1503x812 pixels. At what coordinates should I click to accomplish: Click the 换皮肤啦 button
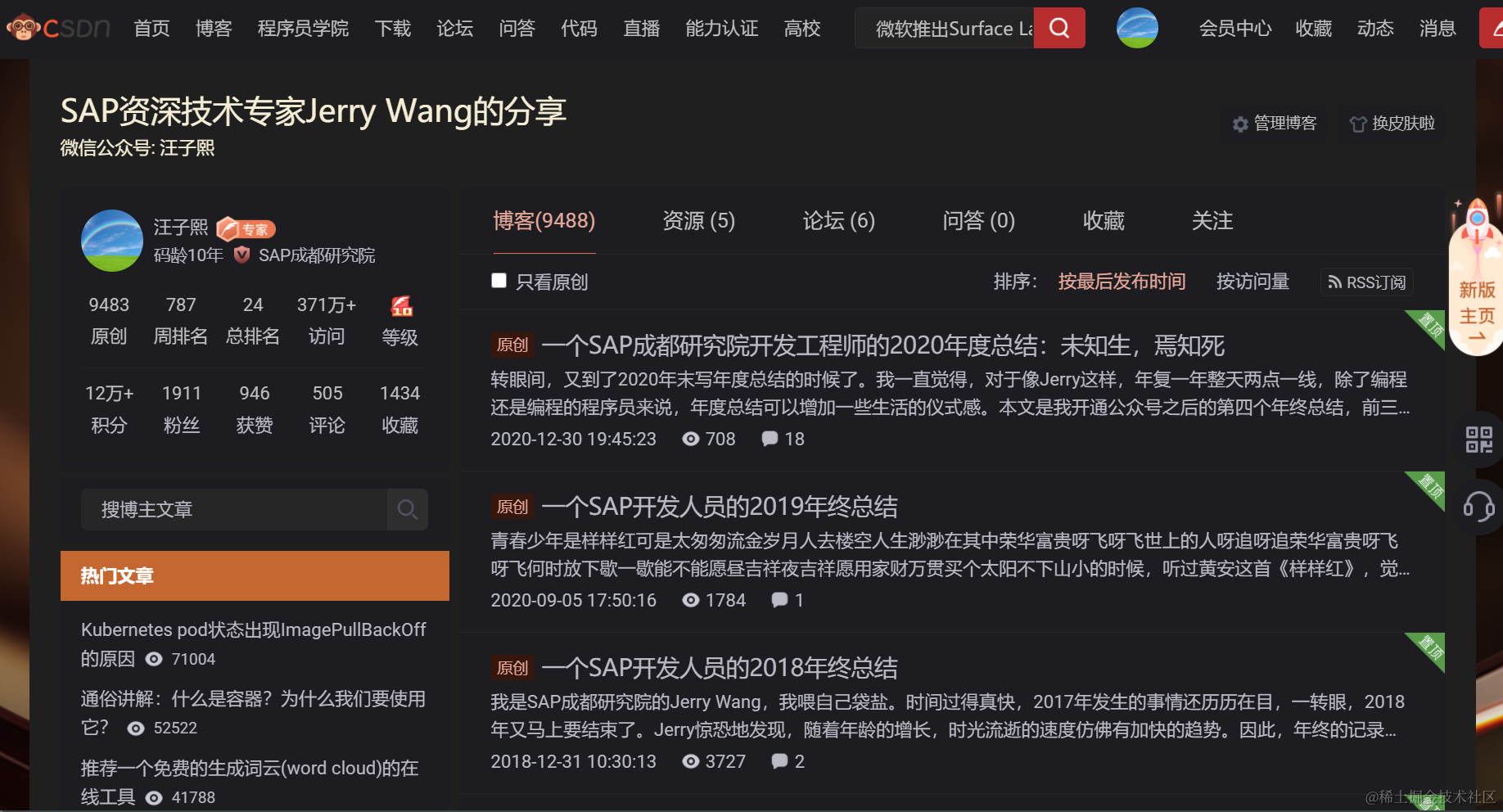[x=1392, y=124]
